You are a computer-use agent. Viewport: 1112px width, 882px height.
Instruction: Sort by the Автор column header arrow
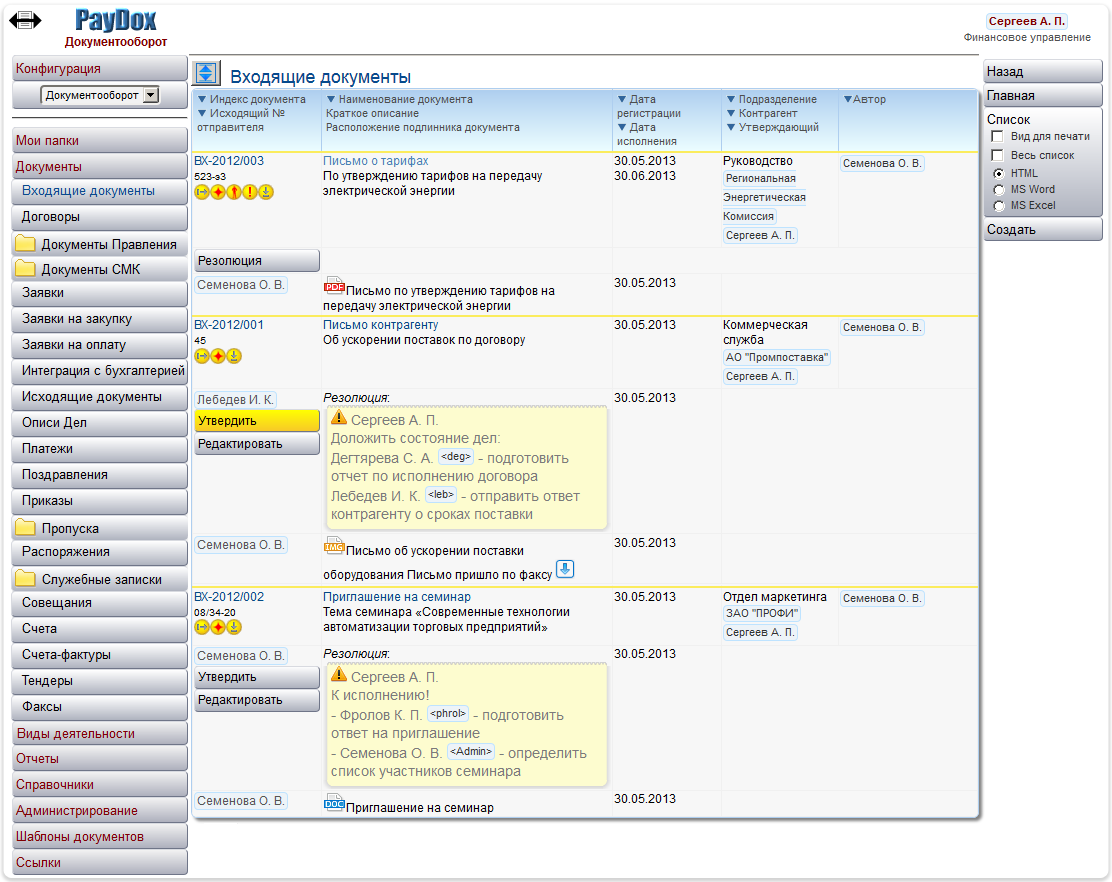[847, 99]
